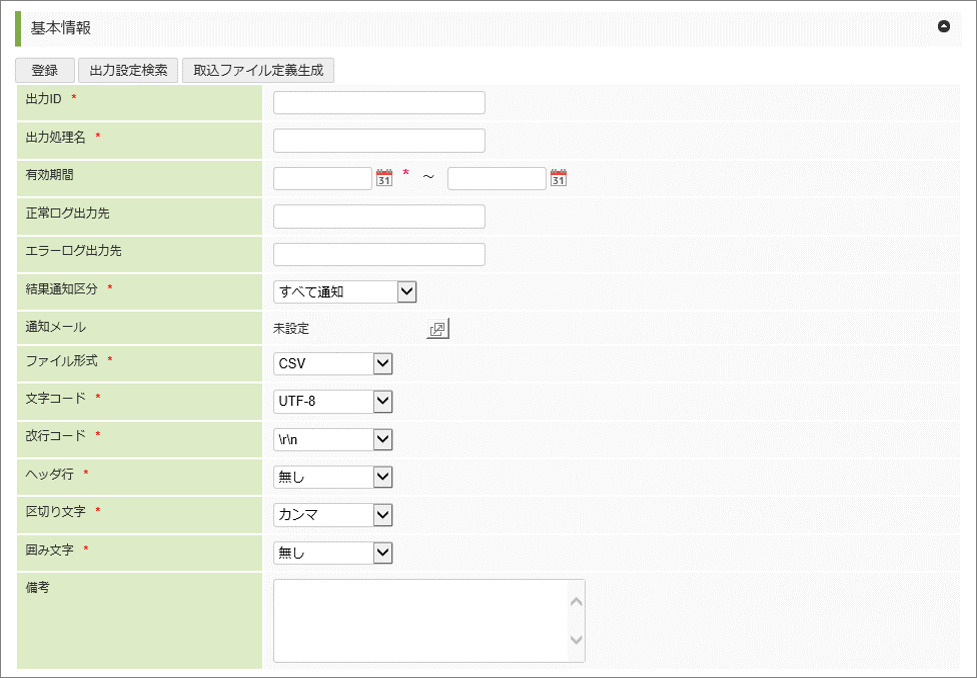
Task: Click into the 出力処理名 text box
Action: pyautogui.click(x=379, y=141)
